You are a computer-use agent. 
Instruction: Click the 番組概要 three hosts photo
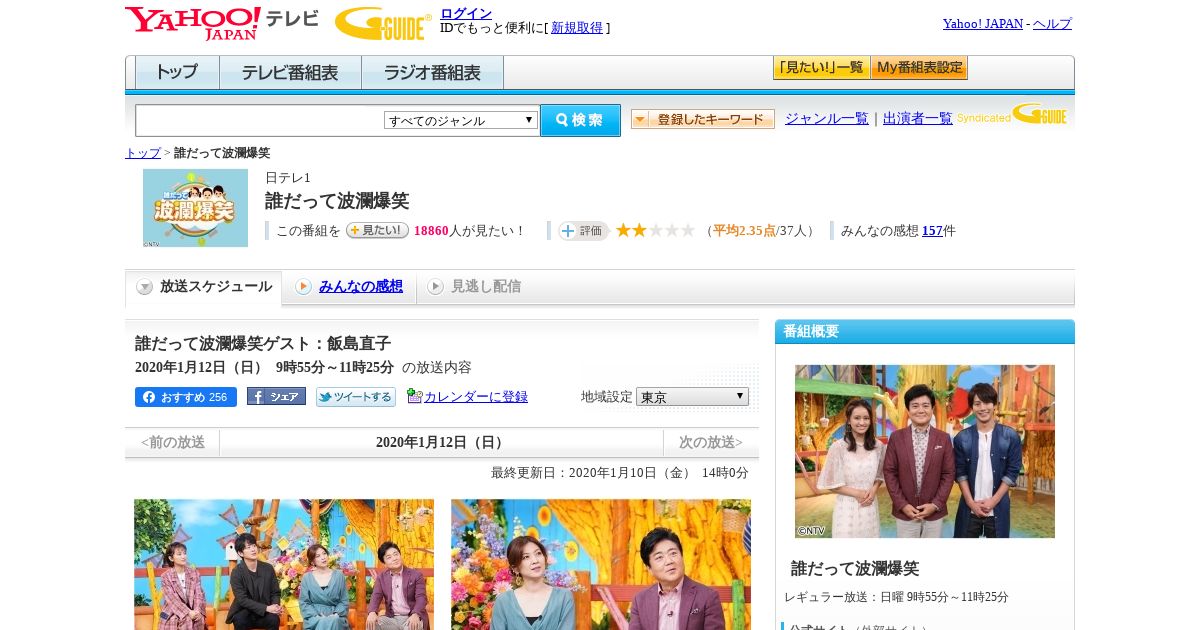coord(925,451)
